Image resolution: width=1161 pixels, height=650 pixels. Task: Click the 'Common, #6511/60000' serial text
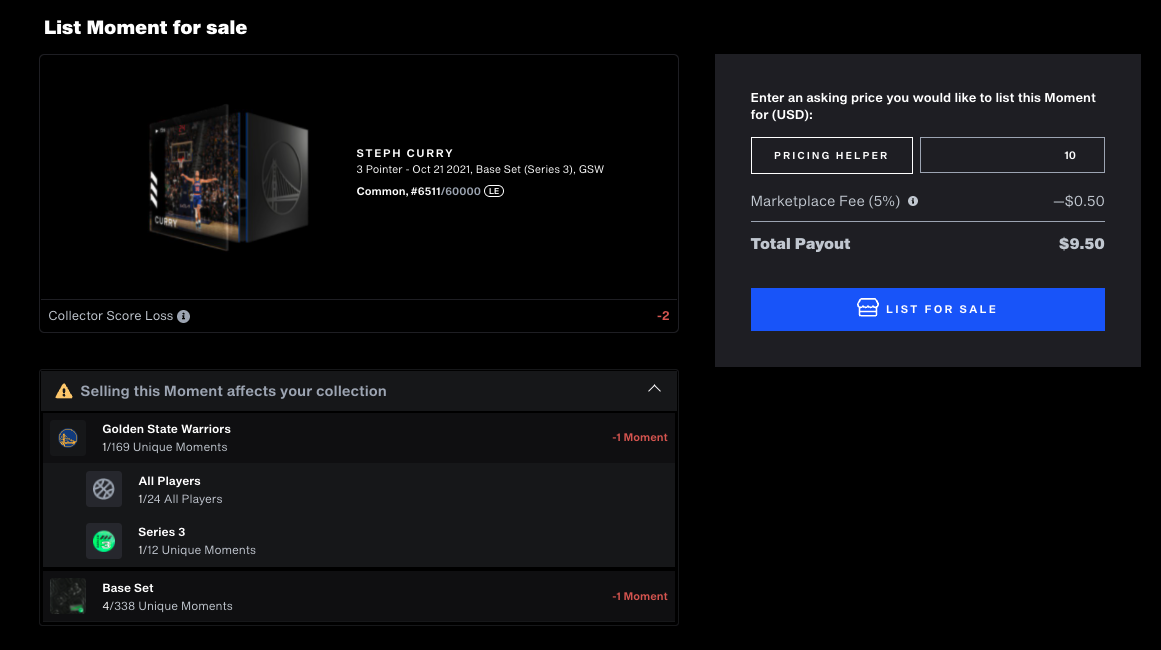(x=418, y=191)
